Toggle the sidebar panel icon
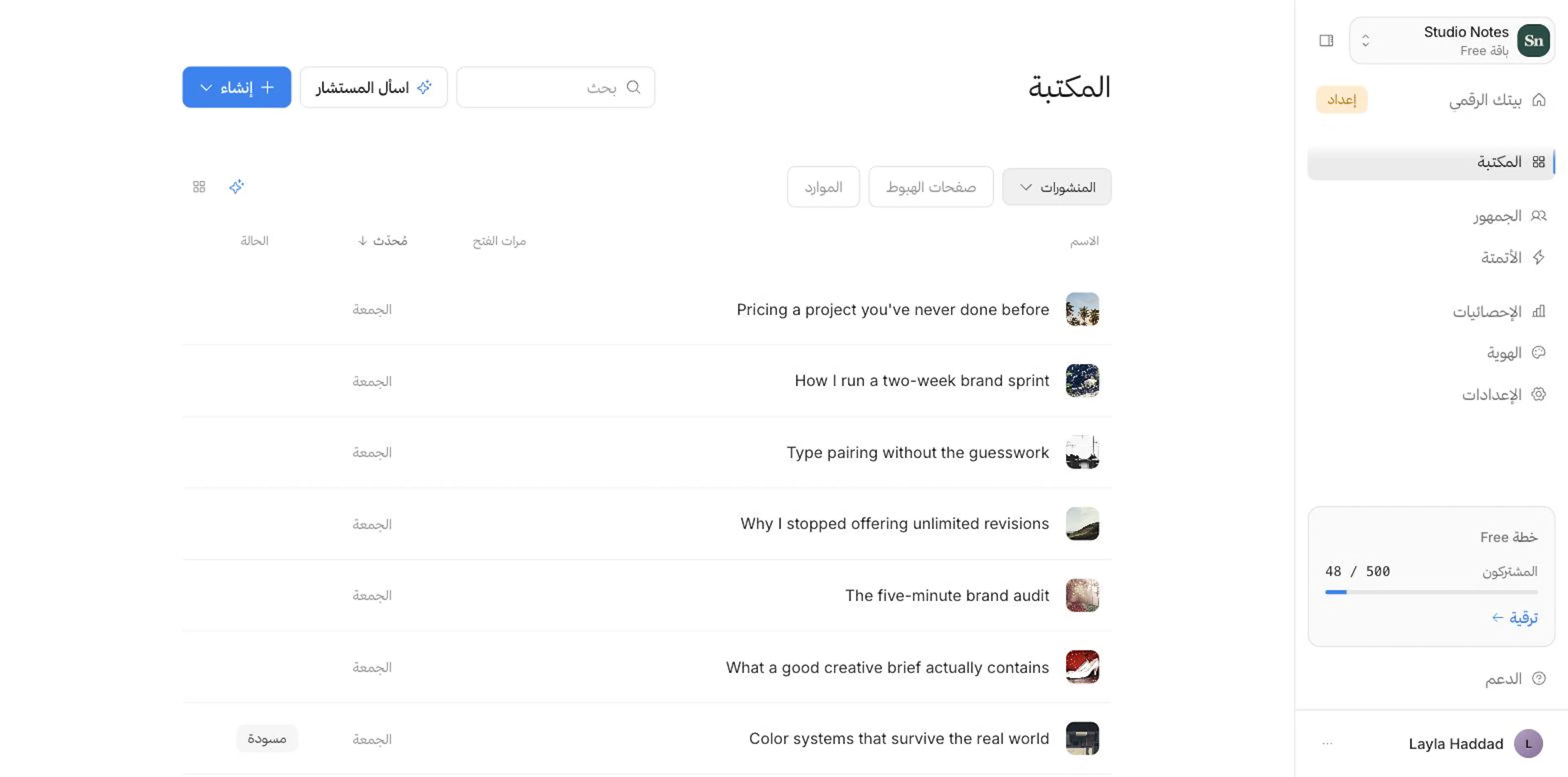The width and height of the screenshot is (1568, 777). 1326,40
